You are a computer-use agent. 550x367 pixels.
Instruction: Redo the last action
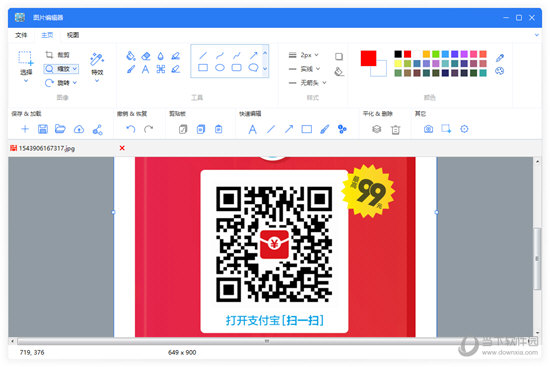click(149, 129)
